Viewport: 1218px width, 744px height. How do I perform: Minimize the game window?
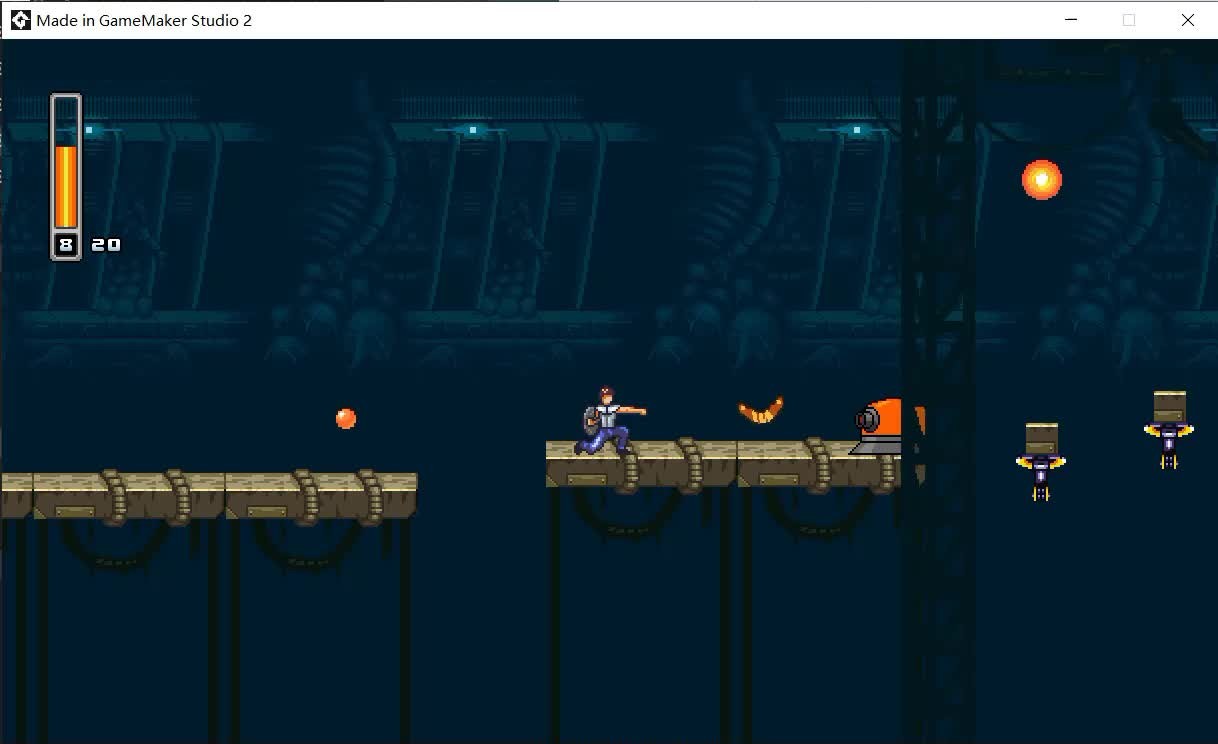(1071, 20)
